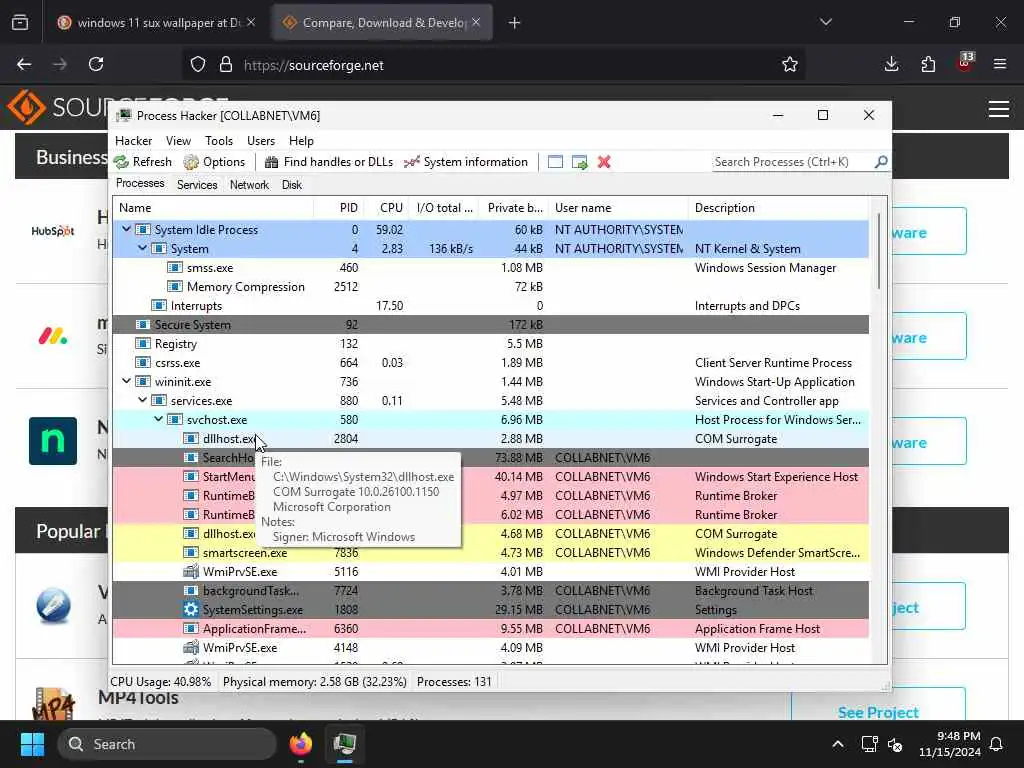This screenshot has height=768, width=1024.
Task: Select the Secure System process icon
Action: (x=142, y=324)
